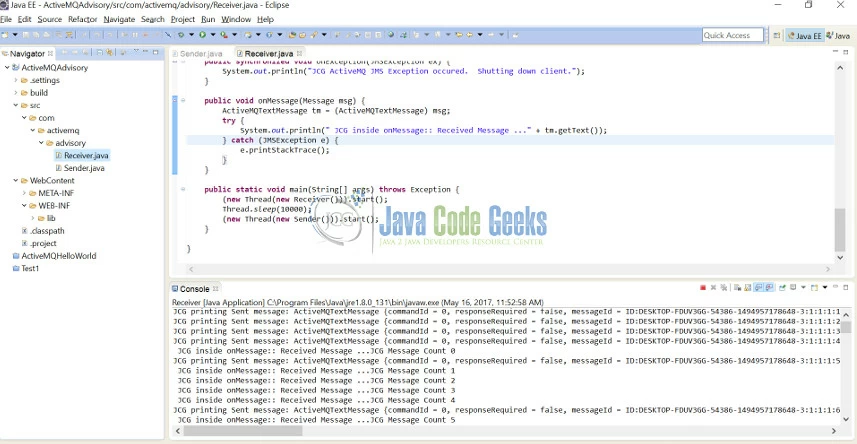Image resolution: width=857 pixels, height=444 pixels.
Task: Collapse the advisory folder
Action: (41, 143)
